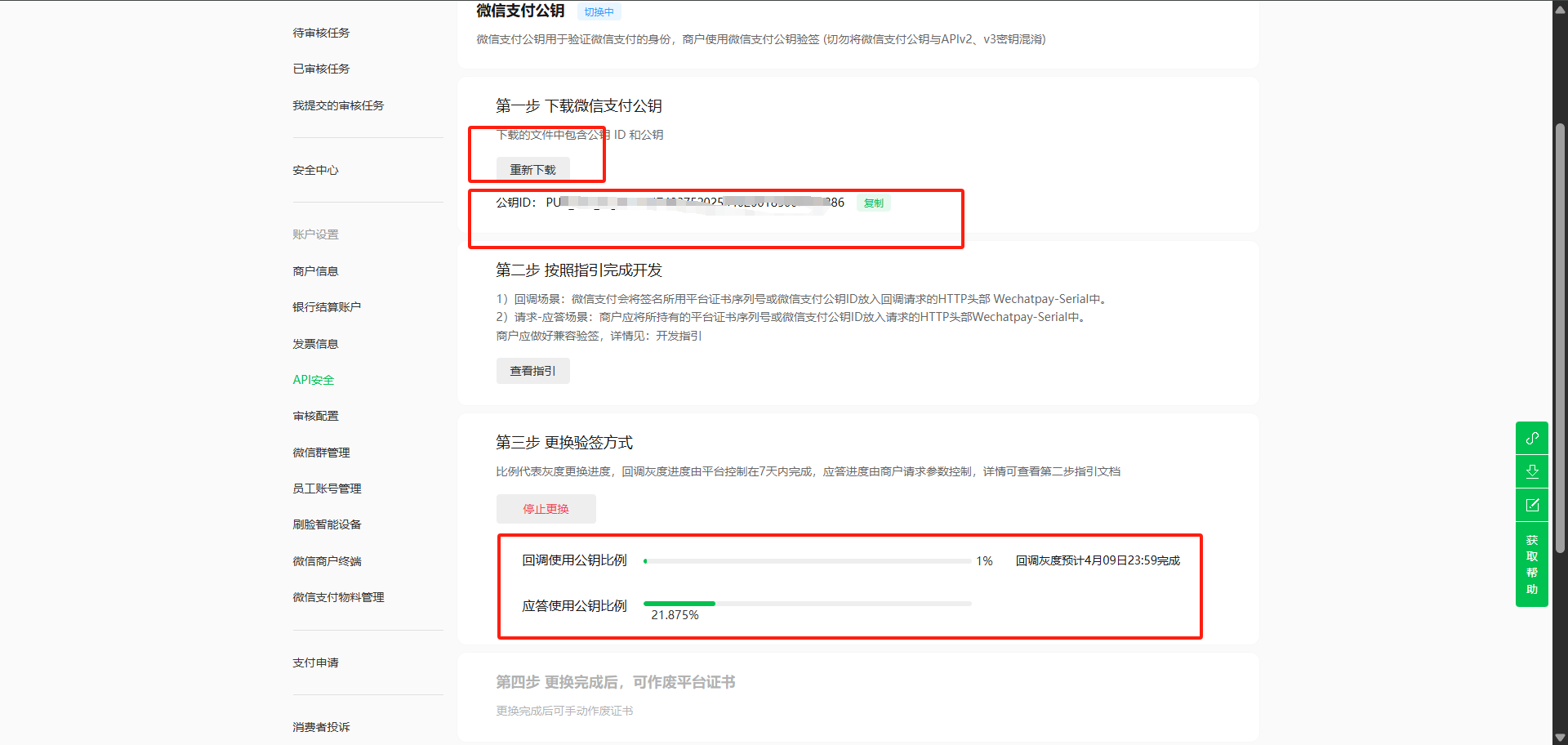Open 待审核任务 in the sidebar
This screenshot has height=745, width=1568.
click(x=321, y=33)
